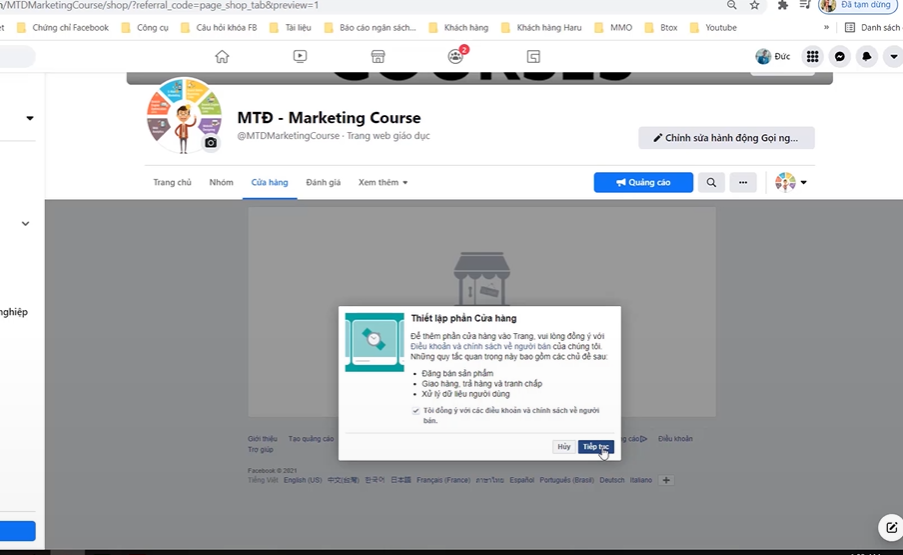Open the Tài liệu bookmark folder
The image size is (903, 555).
[x=290, y=28]
